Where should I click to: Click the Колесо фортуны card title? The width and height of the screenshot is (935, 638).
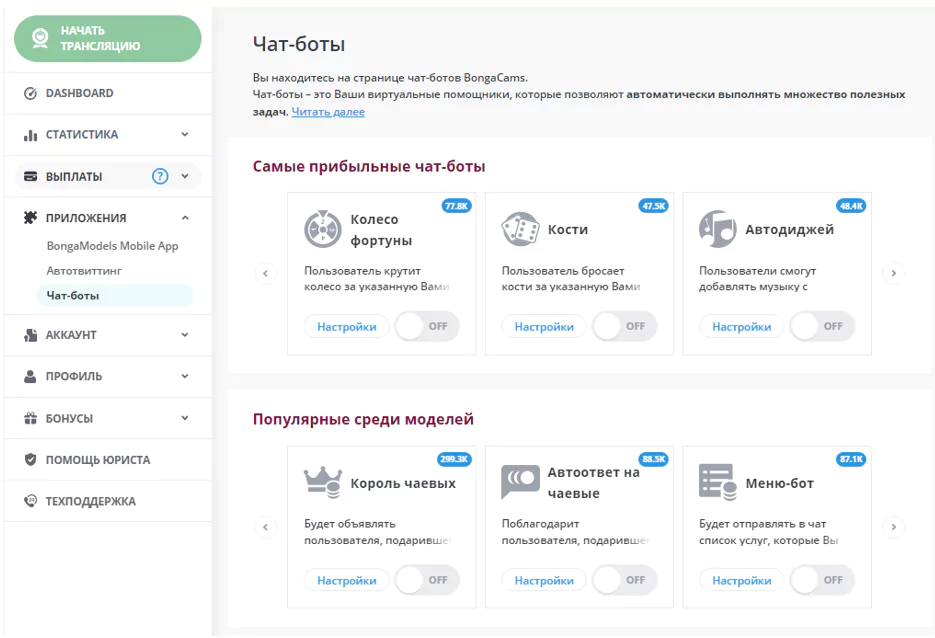pyautogui.click(x=381, y=230)
